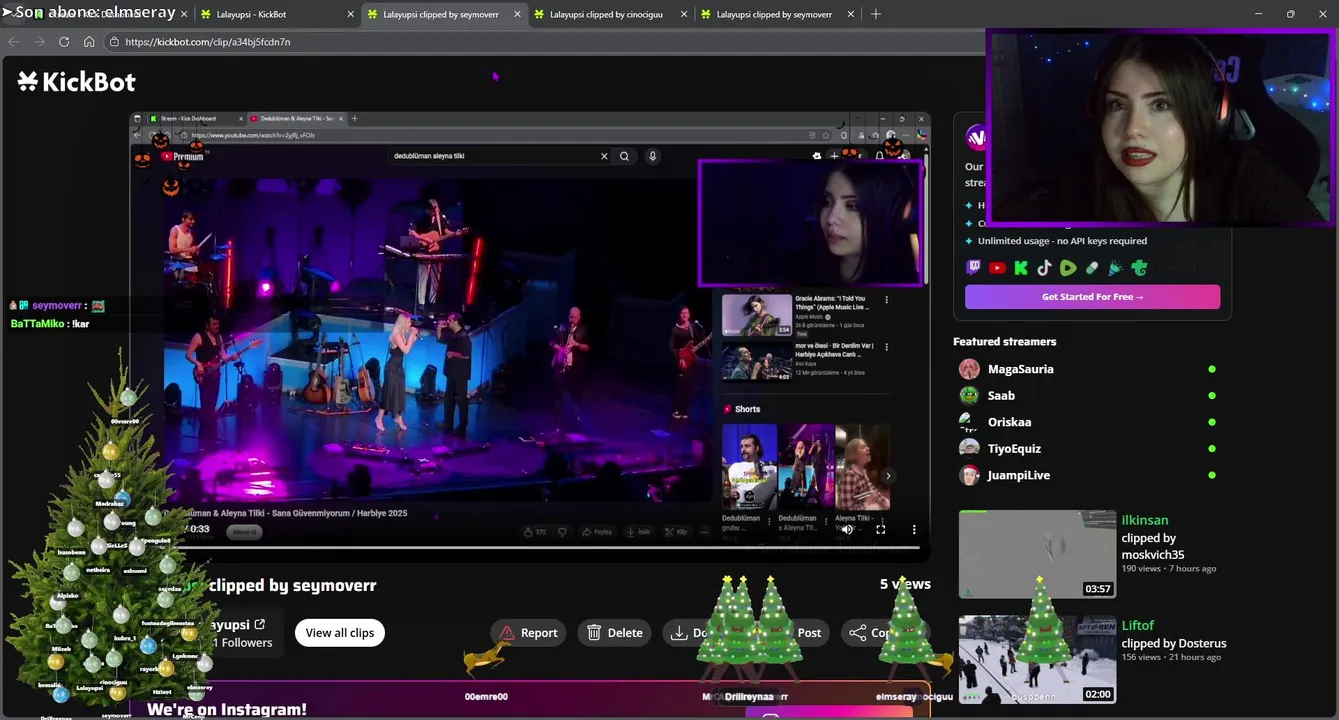Select the pill-shaped platform icon
The image size is (1339, 720).
(1092, 268)
